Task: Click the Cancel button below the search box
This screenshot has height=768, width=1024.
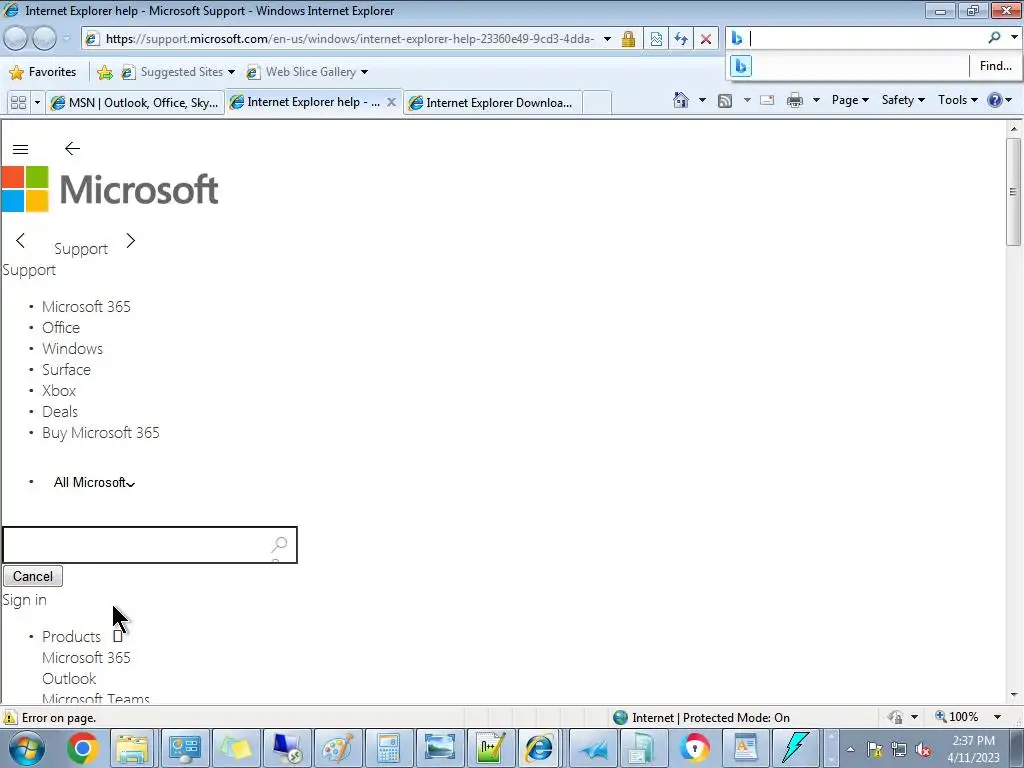Action: click(x=33, y=576)
